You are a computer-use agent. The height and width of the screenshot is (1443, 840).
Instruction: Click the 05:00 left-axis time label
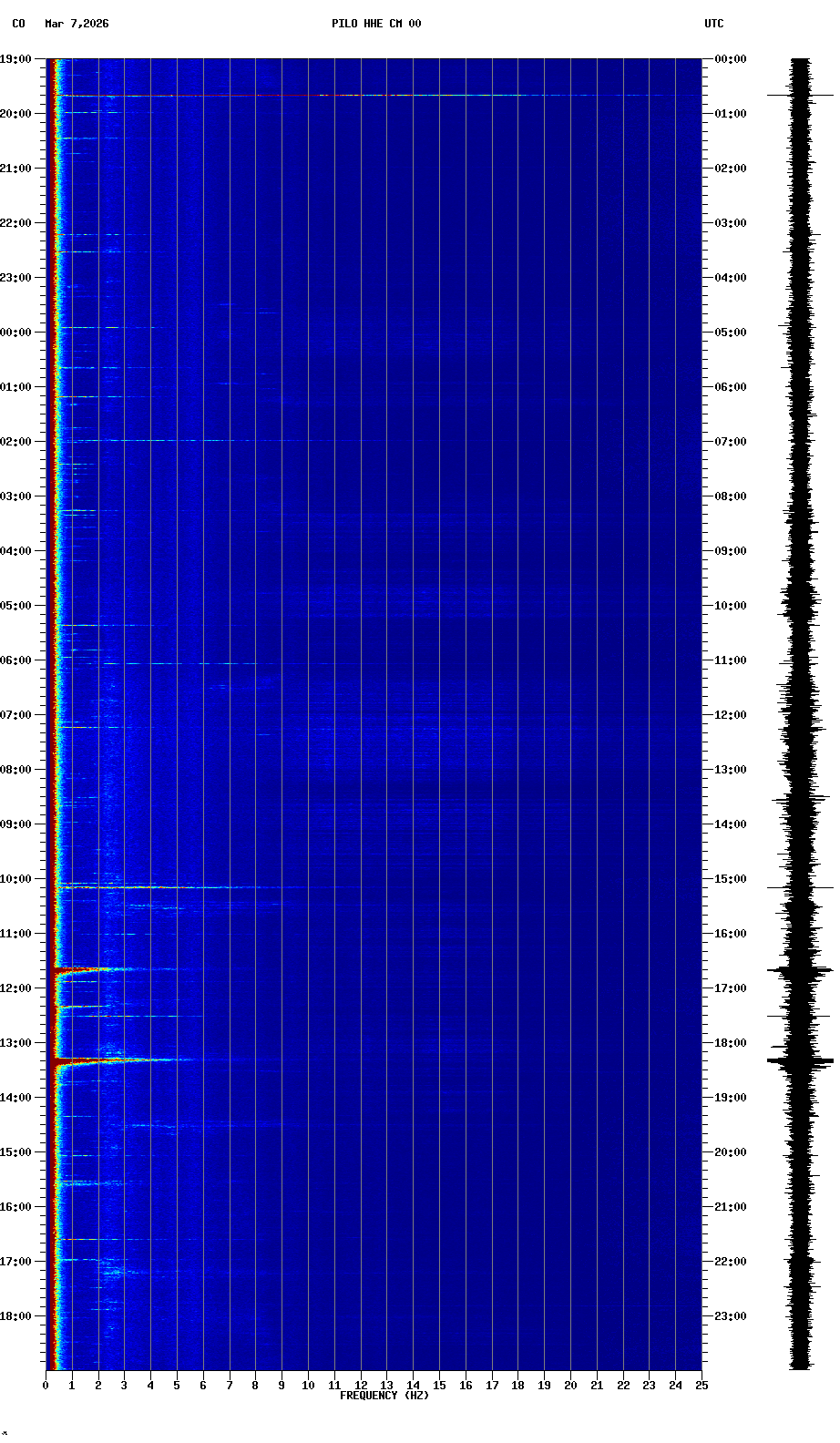click(x=16, y=606)
